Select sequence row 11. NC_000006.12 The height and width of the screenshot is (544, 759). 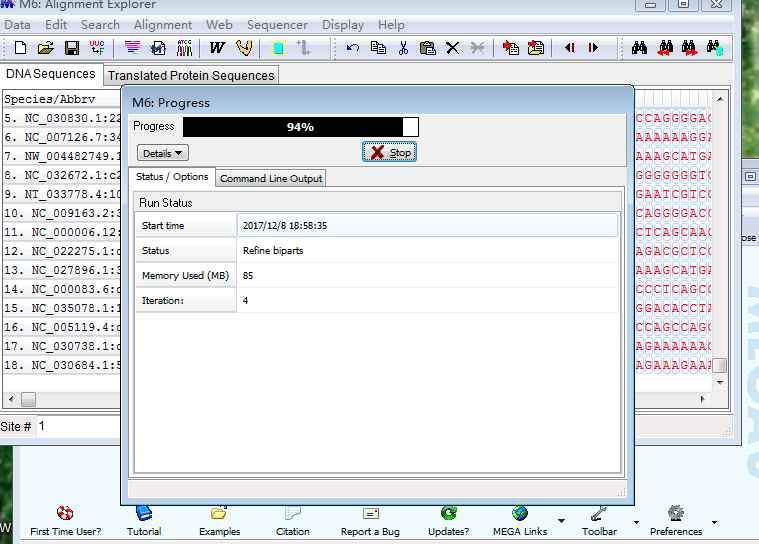tap(61, 232)
